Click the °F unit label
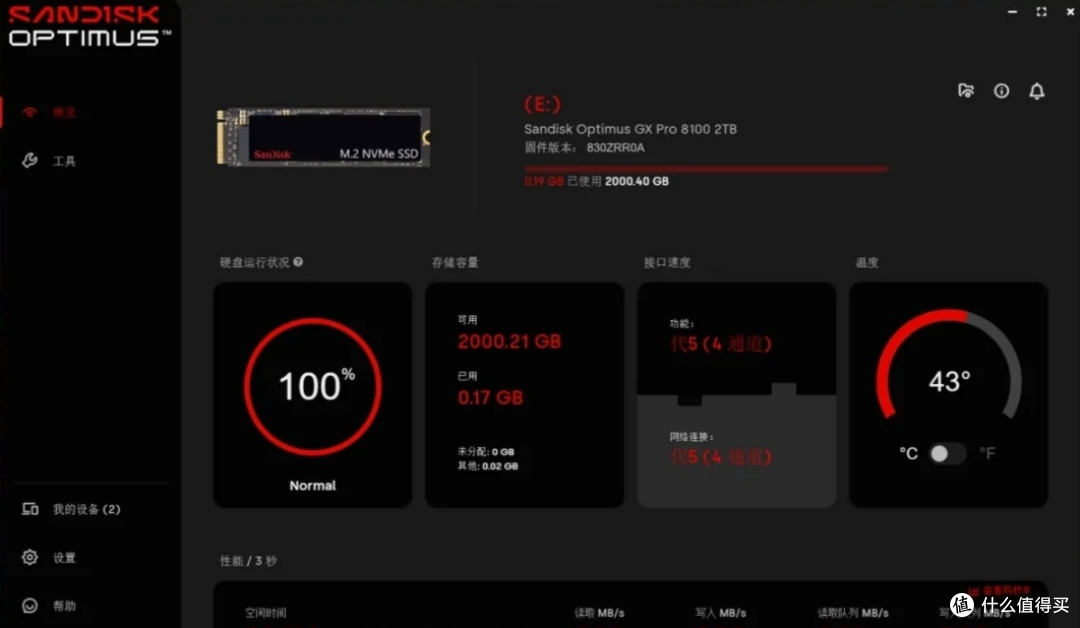 click(x=987, y=453)
